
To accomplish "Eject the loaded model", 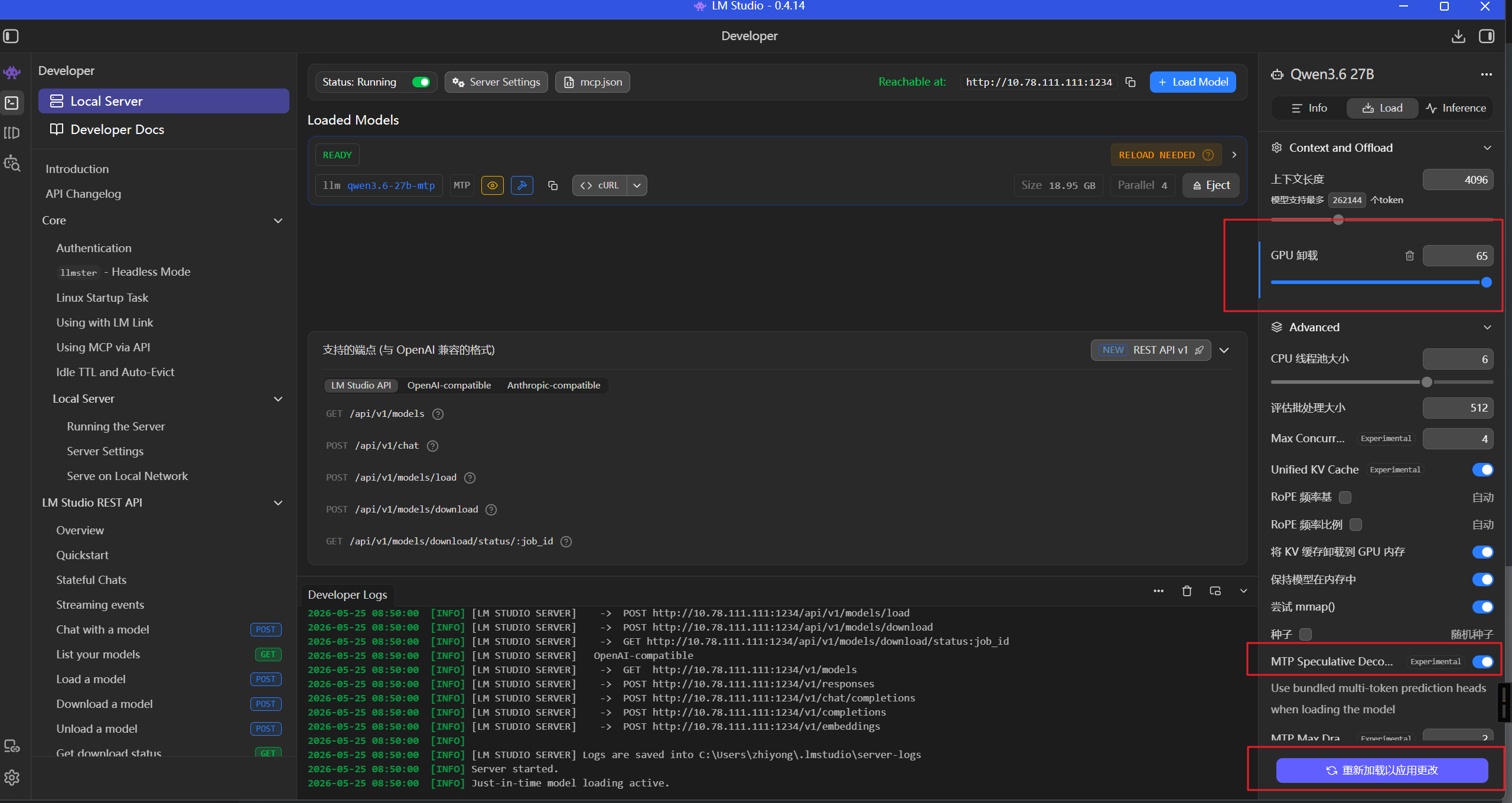I will (x=1211, y=185).
